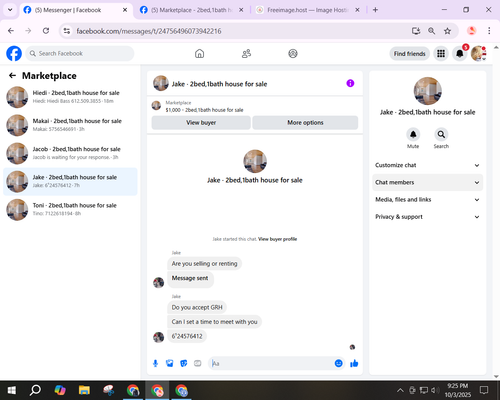Click the 'Are you selling or renting' message
Image resolution: width=500 pixels, height=400 pixels.
click(x=204, y=264)
